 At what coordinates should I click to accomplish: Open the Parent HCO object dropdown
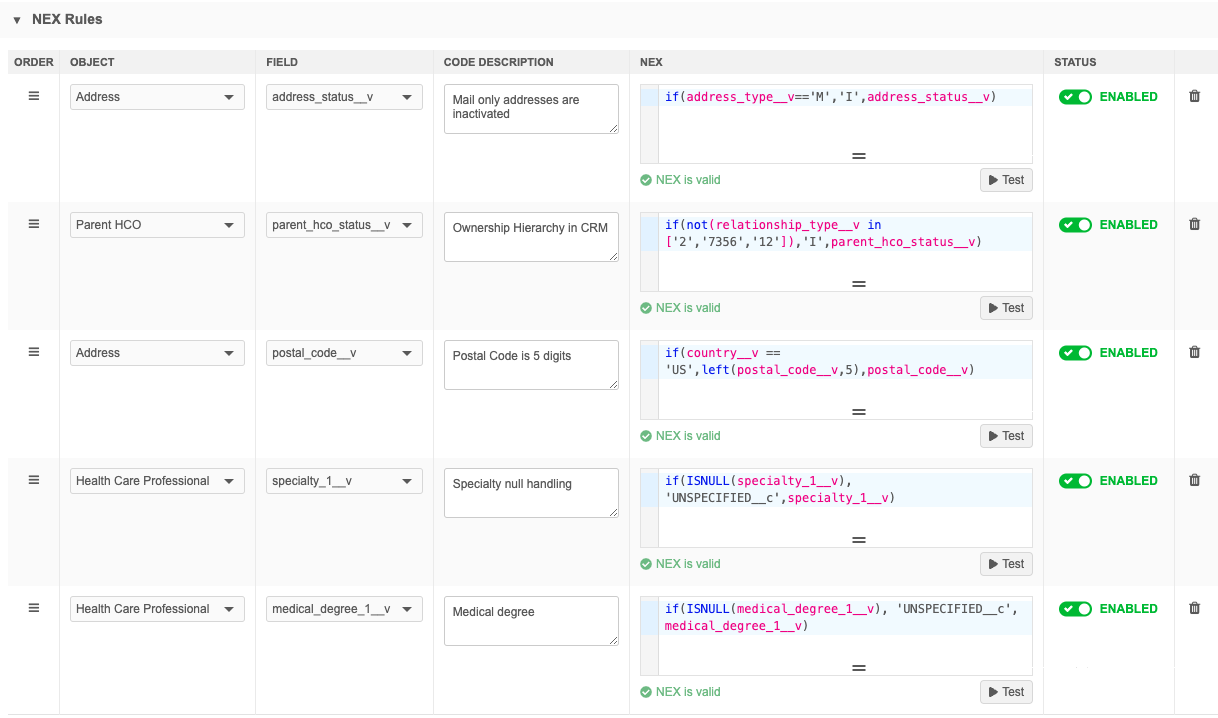click(x=157, y=225)
